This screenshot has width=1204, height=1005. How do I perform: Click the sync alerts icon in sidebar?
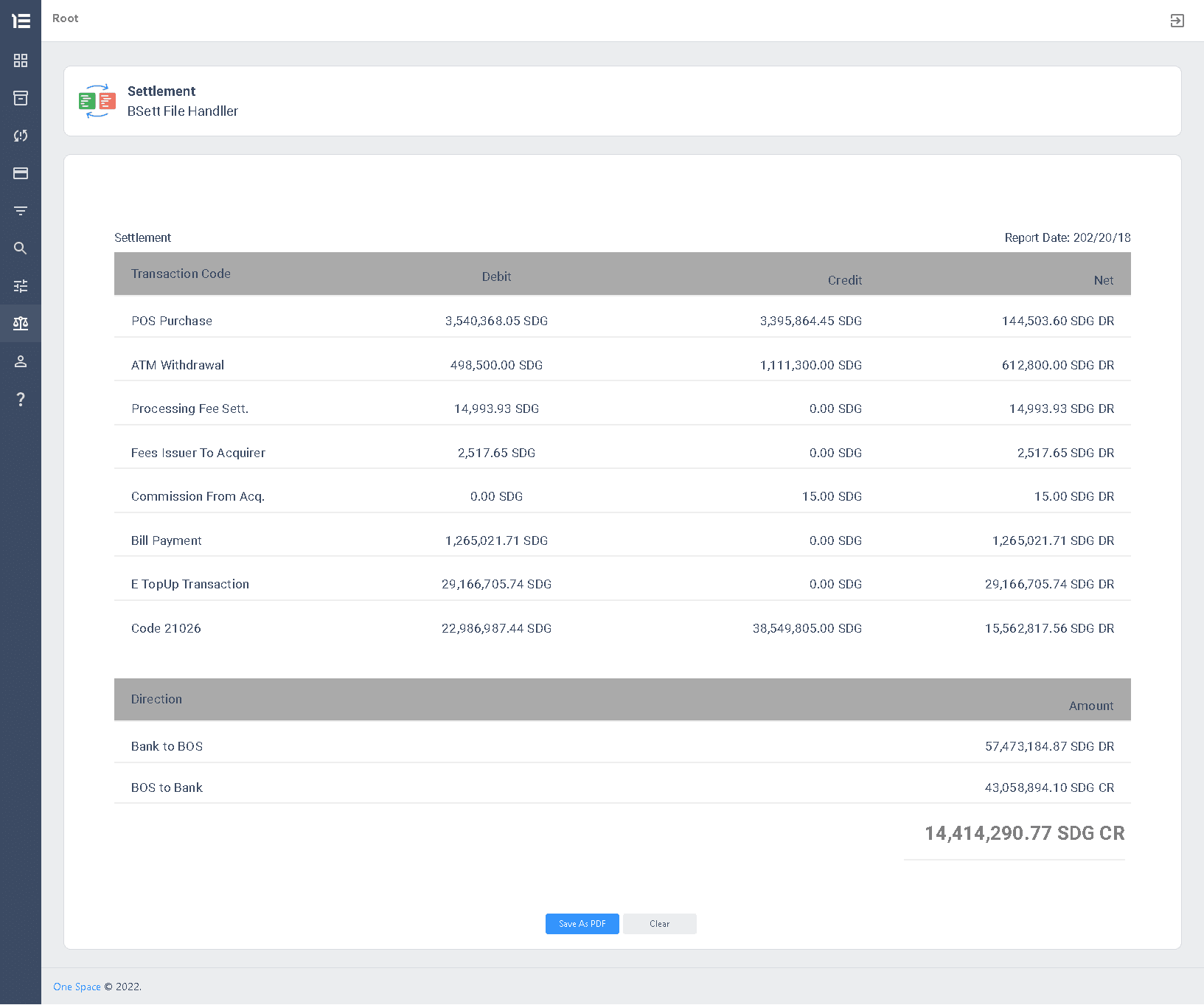[21, 136]
